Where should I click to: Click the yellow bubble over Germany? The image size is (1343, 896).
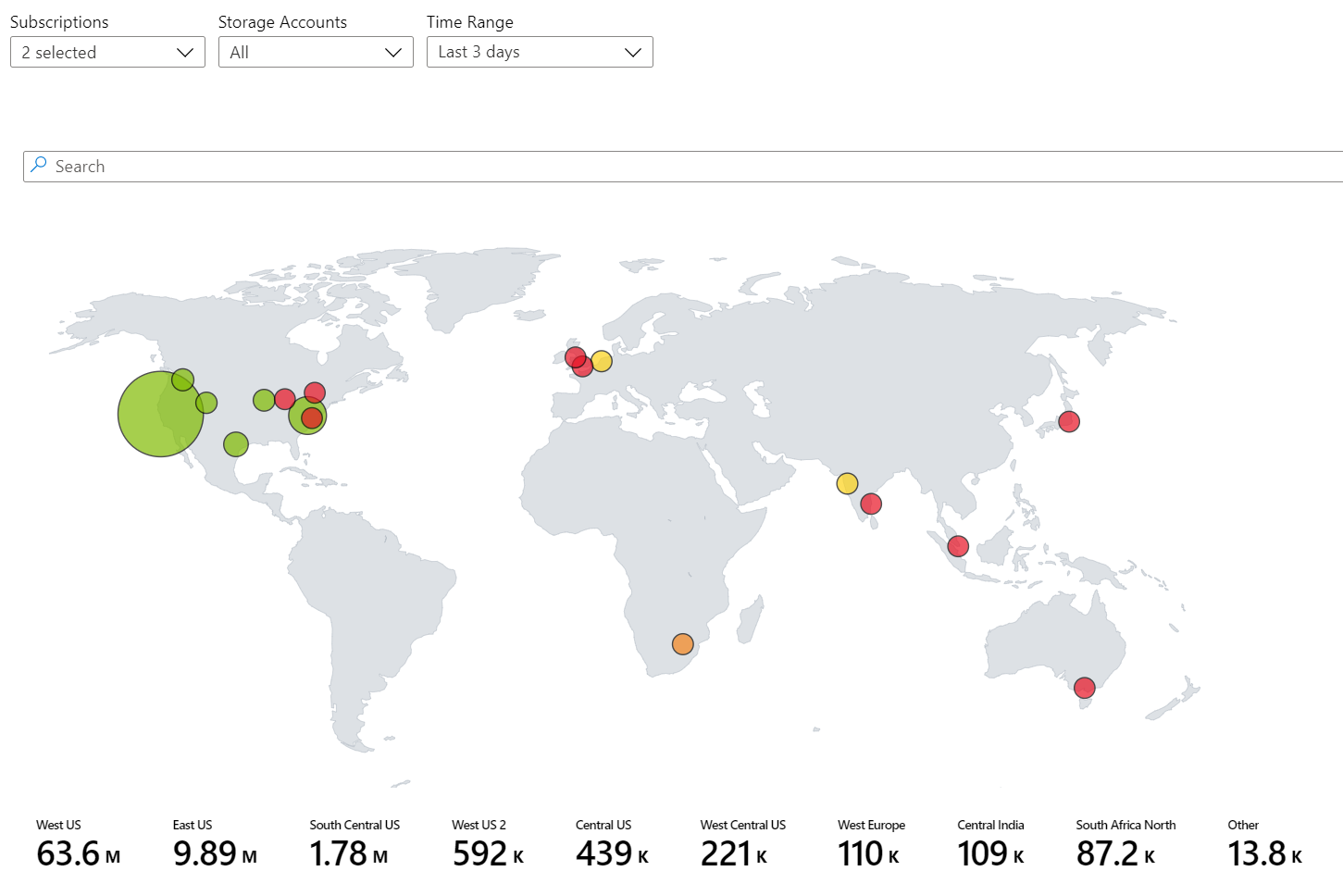click(602, 361)
